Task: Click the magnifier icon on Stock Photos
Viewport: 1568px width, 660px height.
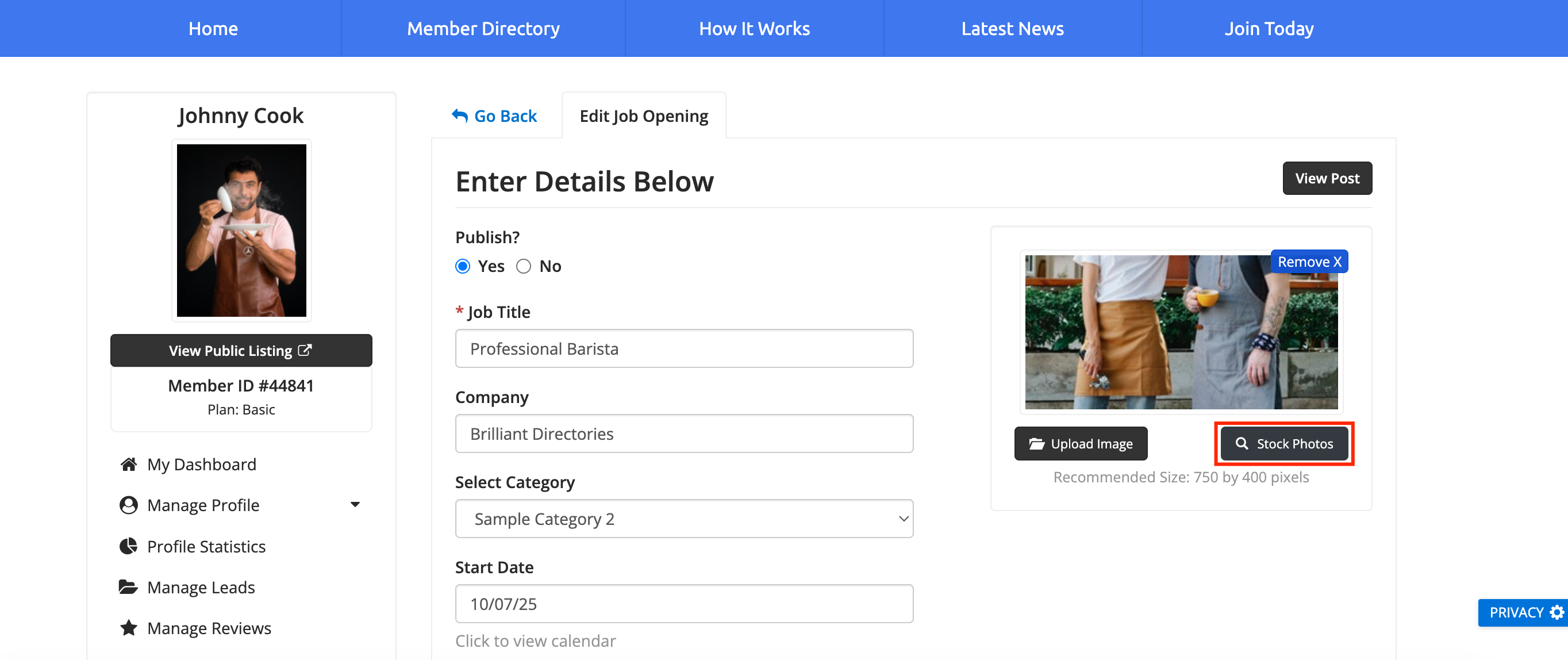Action: pos(1242,444)
